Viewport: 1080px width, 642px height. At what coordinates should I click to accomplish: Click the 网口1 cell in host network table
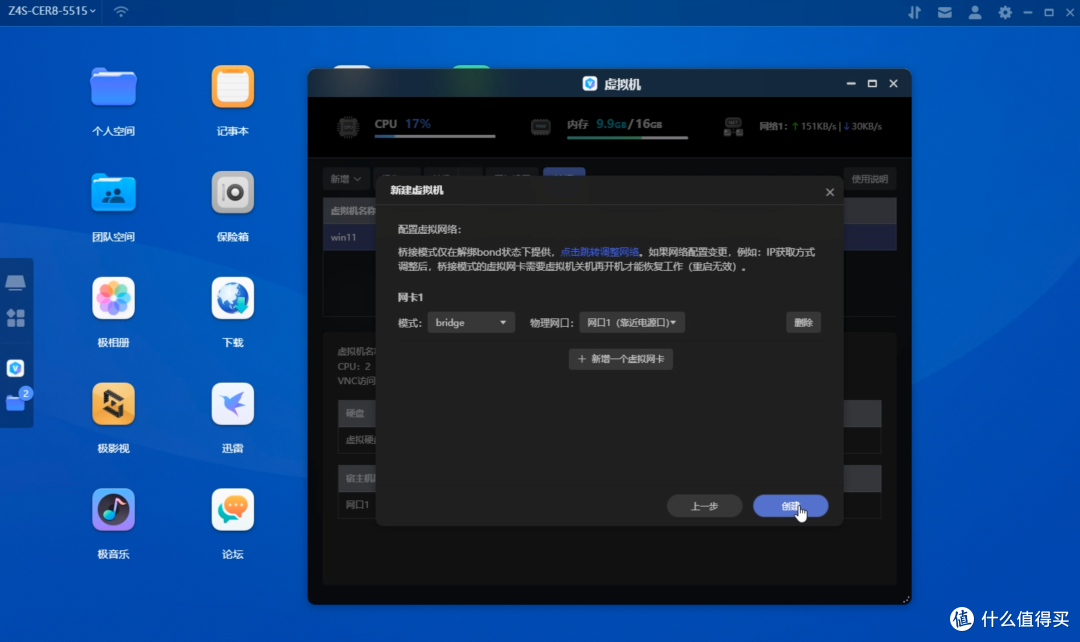(x=357, y=505)
